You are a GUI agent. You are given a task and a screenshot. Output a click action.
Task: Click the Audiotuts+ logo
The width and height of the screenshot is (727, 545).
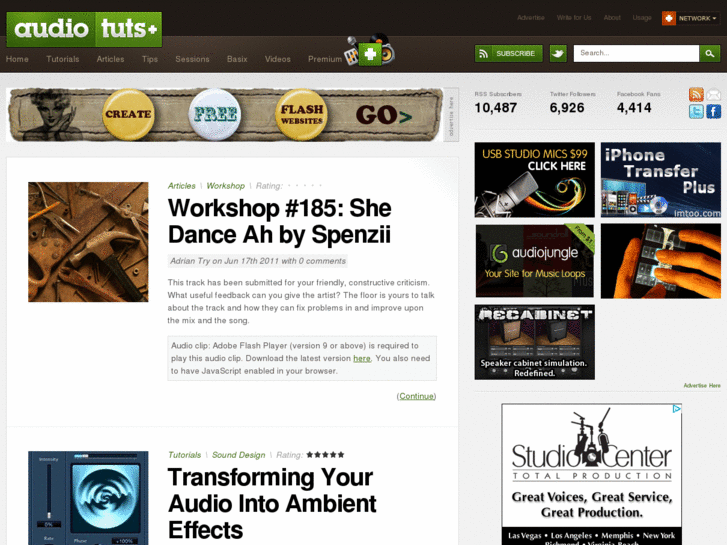[x=84, y=29]
